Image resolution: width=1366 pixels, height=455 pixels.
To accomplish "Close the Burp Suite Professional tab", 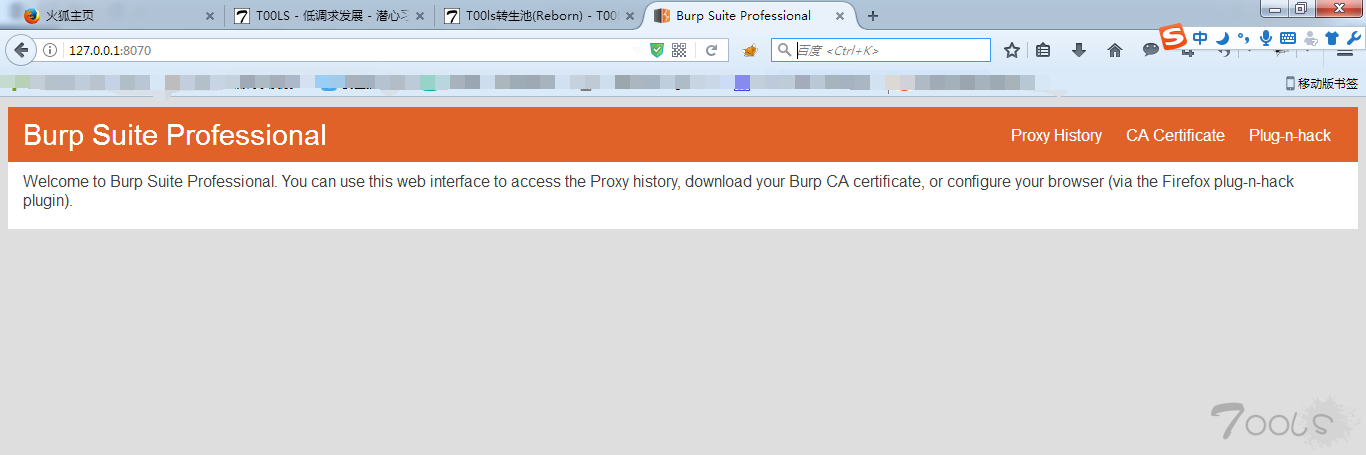I will (841, 17).
